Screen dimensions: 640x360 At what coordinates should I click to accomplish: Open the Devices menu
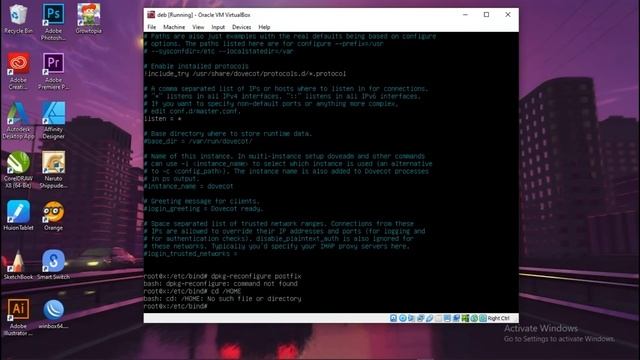click(242, 27)
